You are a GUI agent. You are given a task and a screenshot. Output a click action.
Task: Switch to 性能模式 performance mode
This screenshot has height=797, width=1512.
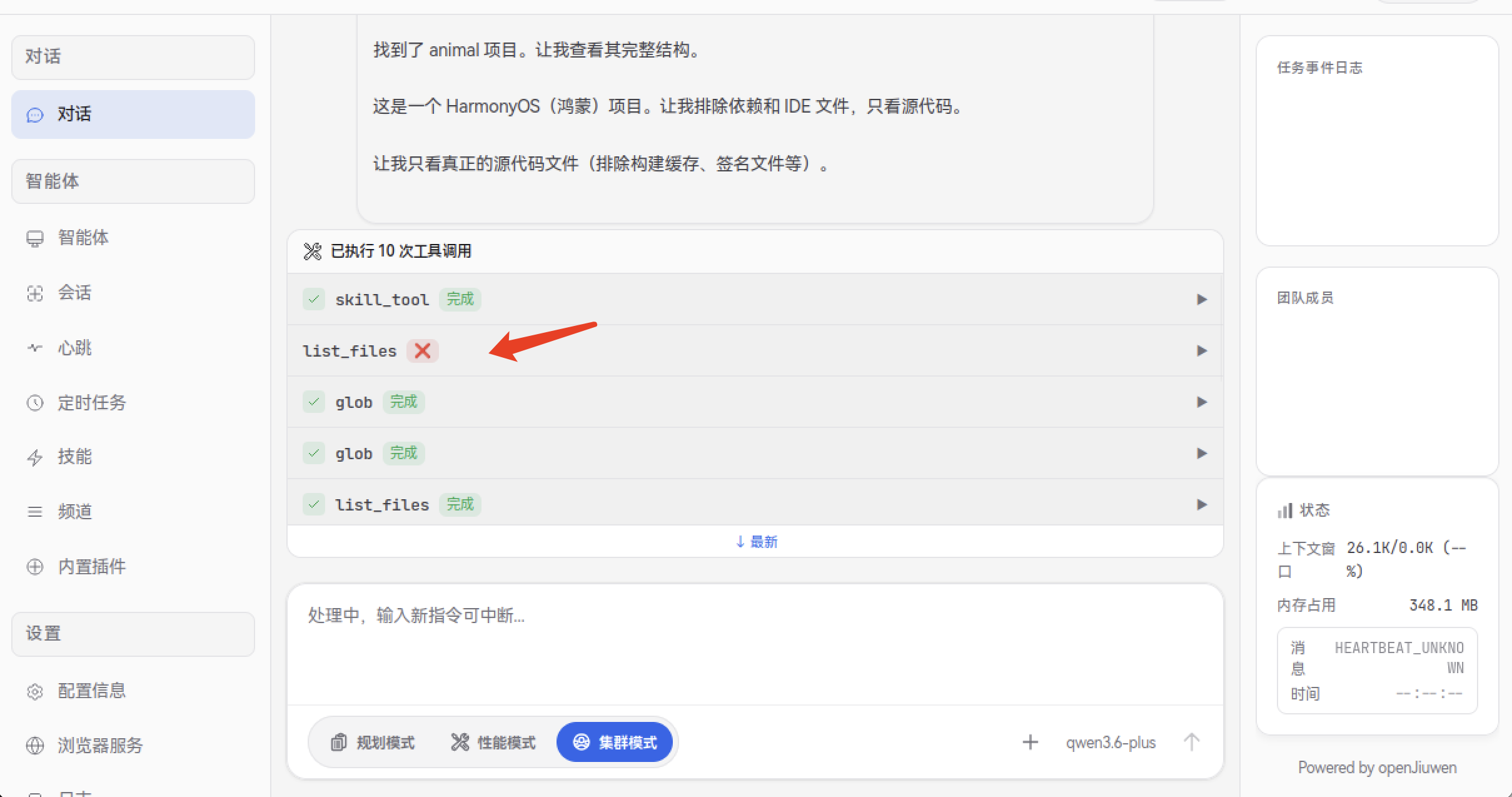(493, 743)
